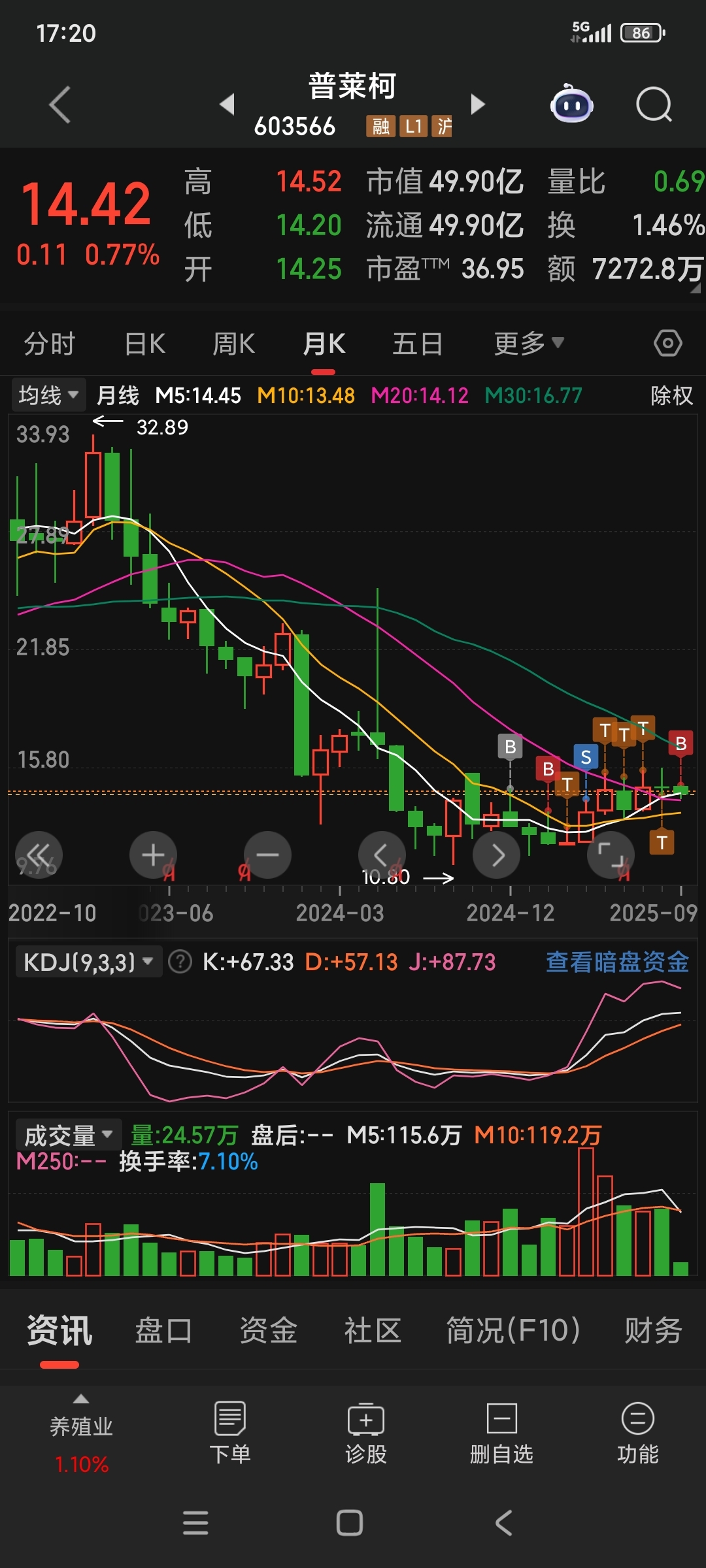Tap the 换手率:7.10% value

click(x=188, y=1162)
